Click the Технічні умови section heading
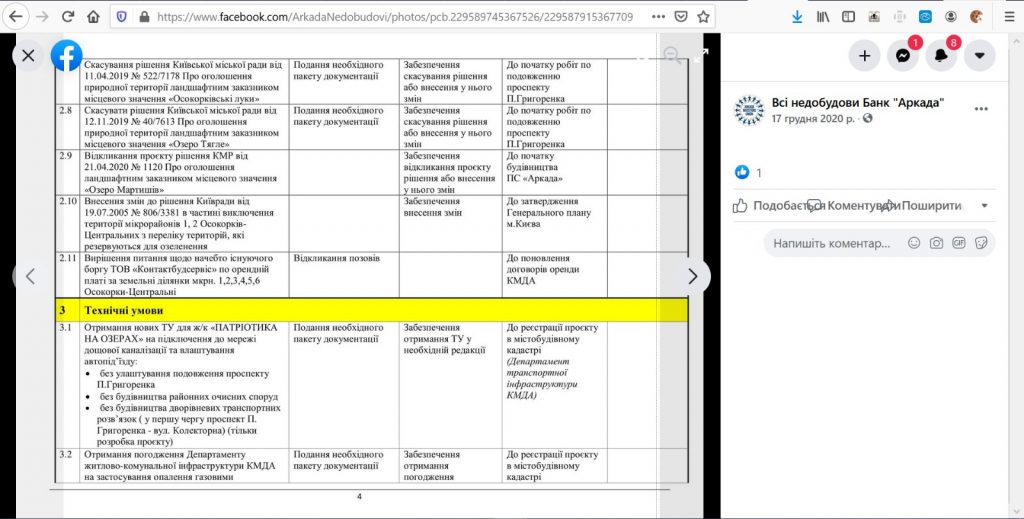 (x=124, y=310)
